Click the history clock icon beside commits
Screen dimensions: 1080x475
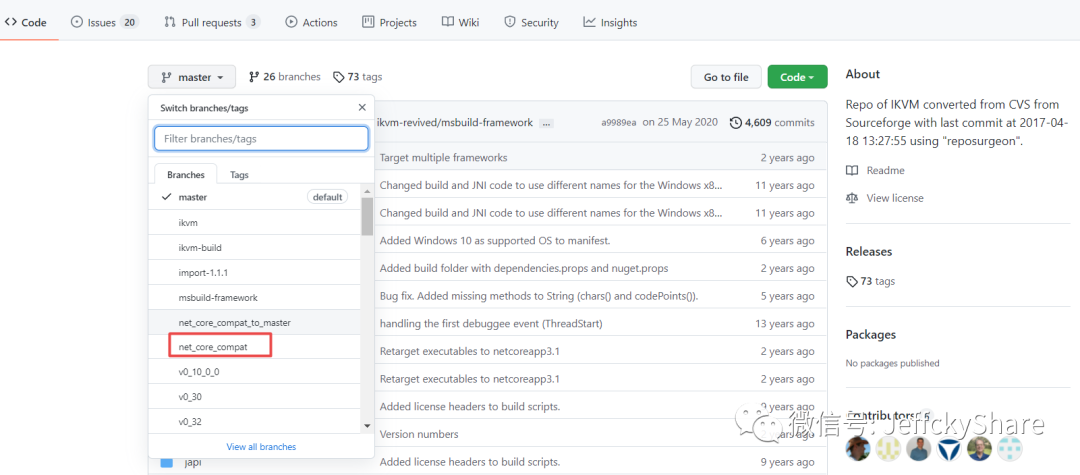pyautogui.click(x=736, y=123)
